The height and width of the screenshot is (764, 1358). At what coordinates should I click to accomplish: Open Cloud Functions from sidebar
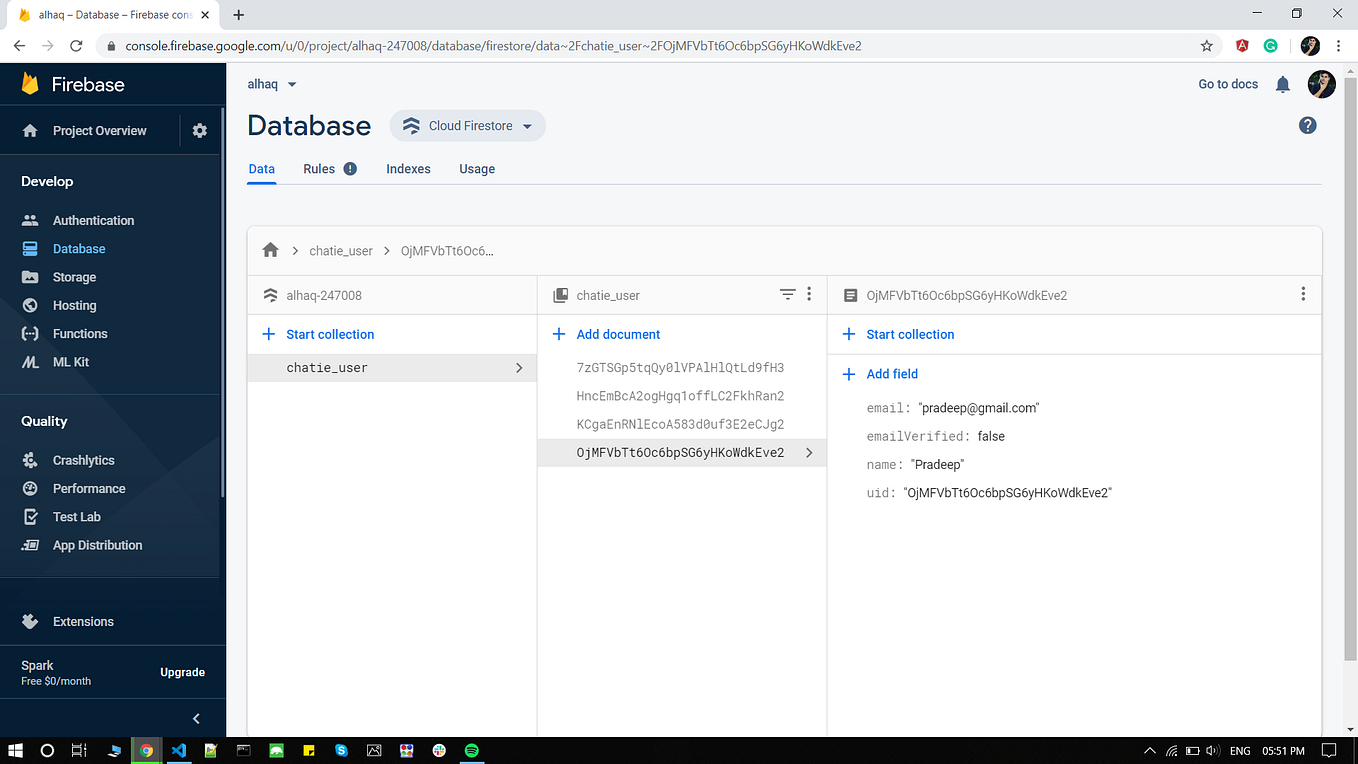click(x=80, y=333)
